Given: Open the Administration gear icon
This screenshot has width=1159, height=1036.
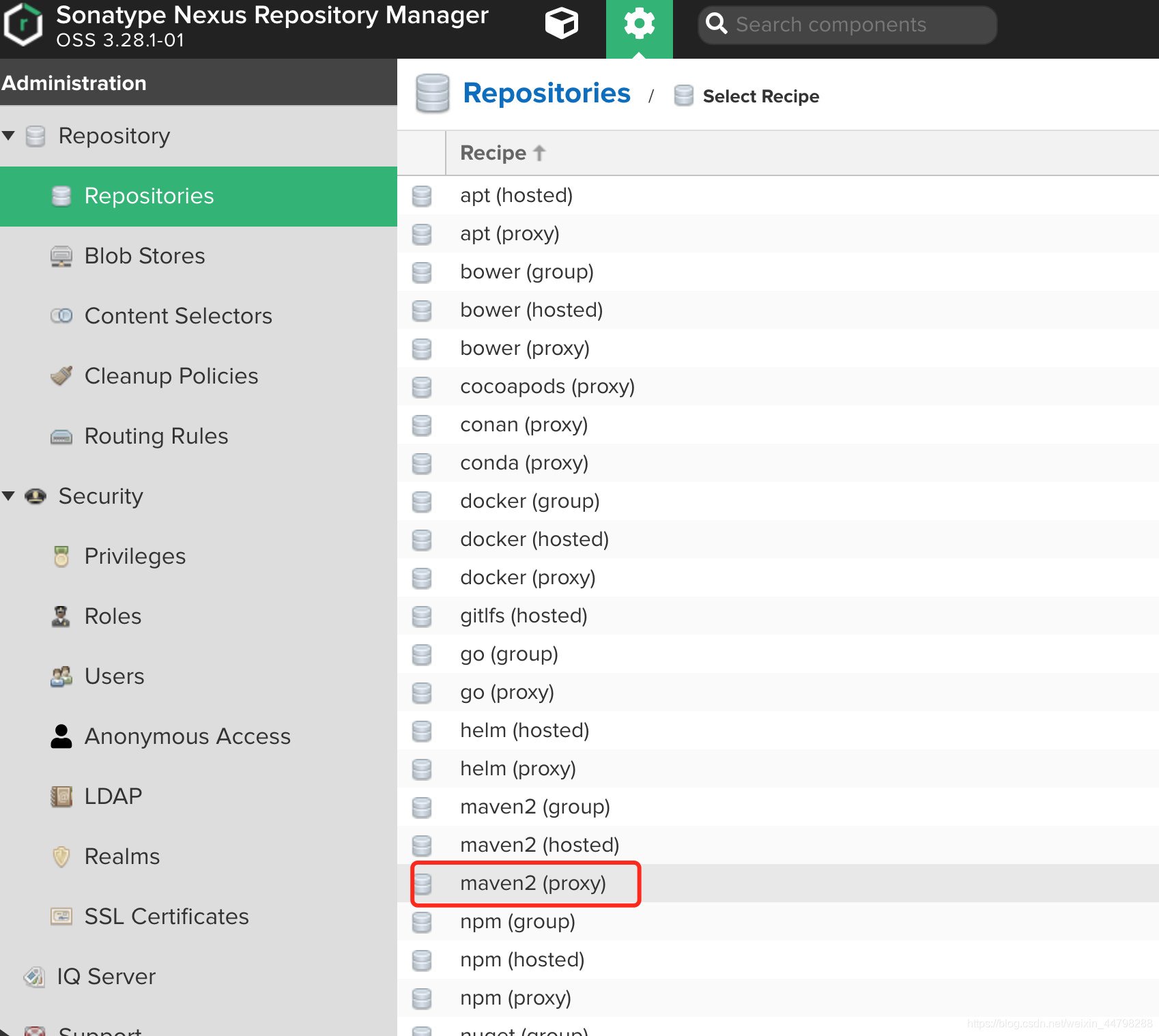Looking at the screenshot, I should [x=639, y=24].
